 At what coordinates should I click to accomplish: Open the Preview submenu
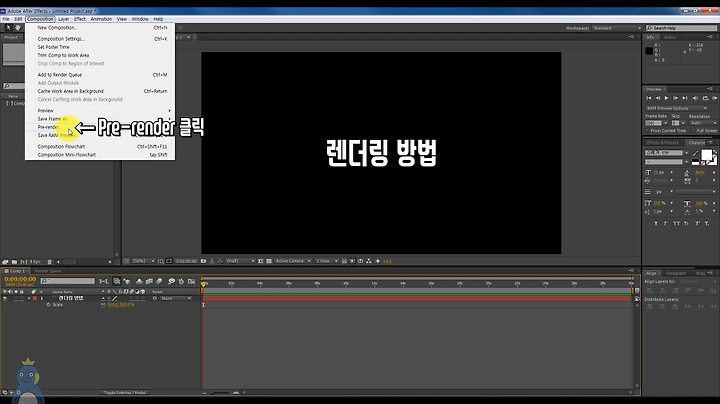pyautogui.click(x=100, y=111)
